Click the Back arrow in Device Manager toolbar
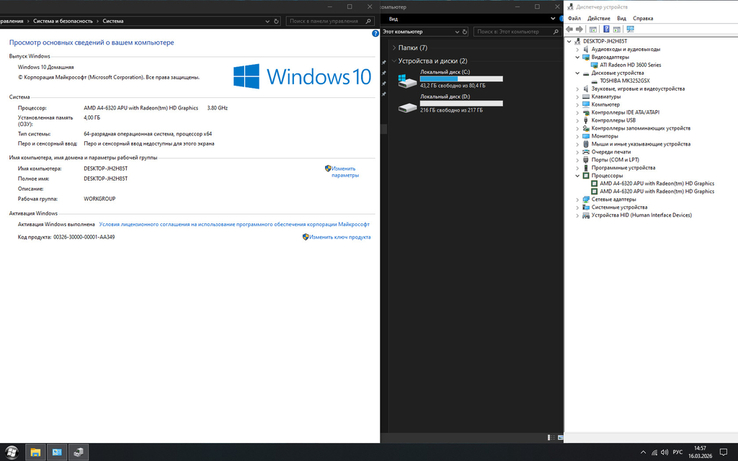738x461 pixels. pos(570,29)
